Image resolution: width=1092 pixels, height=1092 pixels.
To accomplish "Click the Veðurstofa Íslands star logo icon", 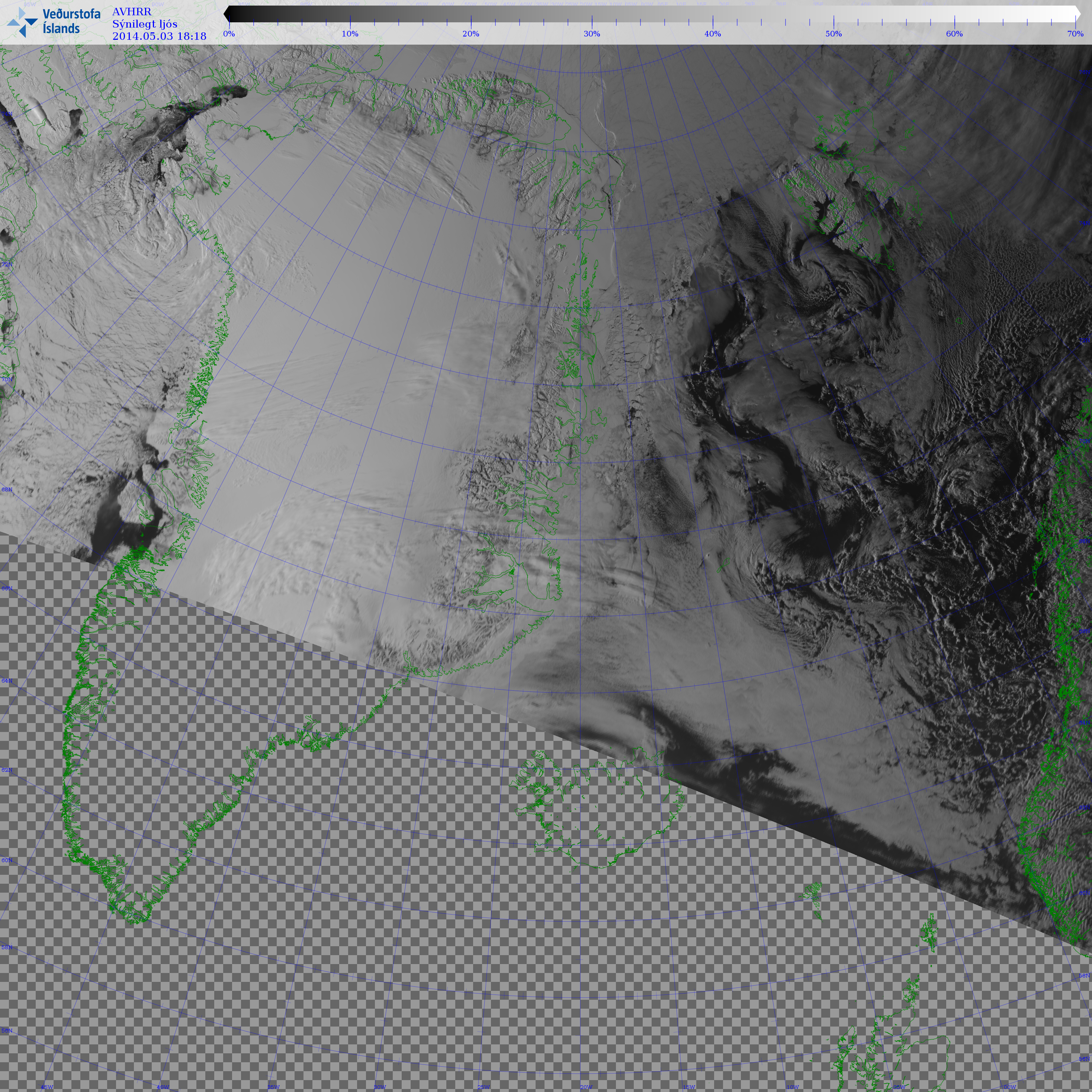I will coord(22,22).
